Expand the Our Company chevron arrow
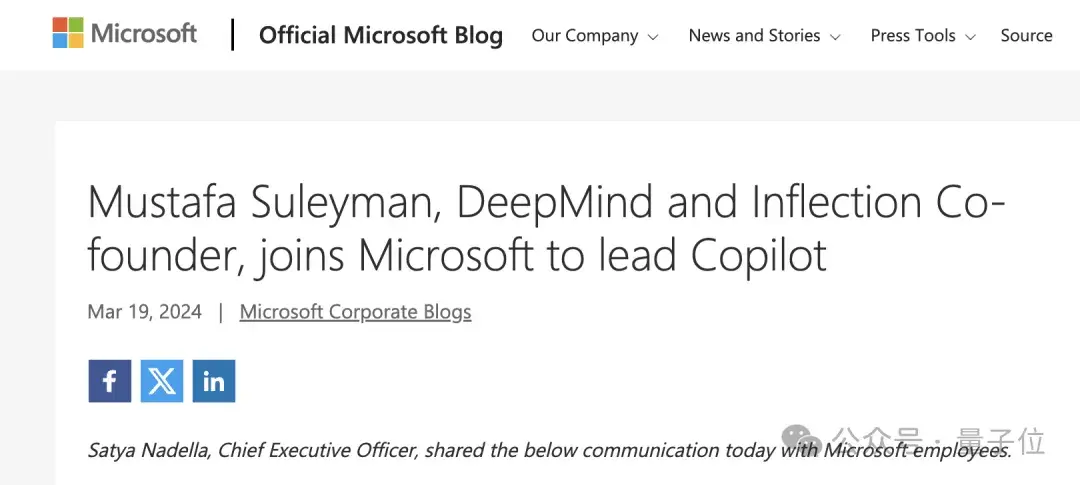1080x485 pixels. (x=653, y=37)
